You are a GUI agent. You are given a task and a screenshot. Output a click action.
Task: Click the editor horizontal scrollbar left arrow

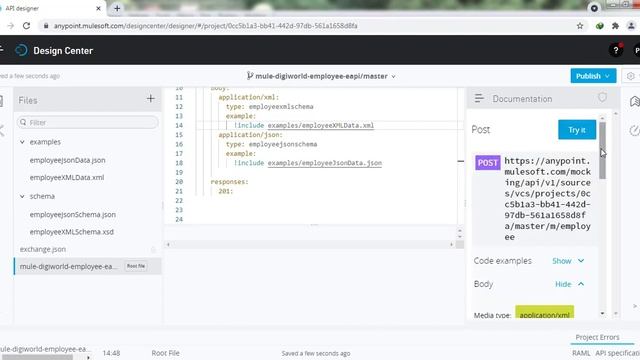click(168, 244)
